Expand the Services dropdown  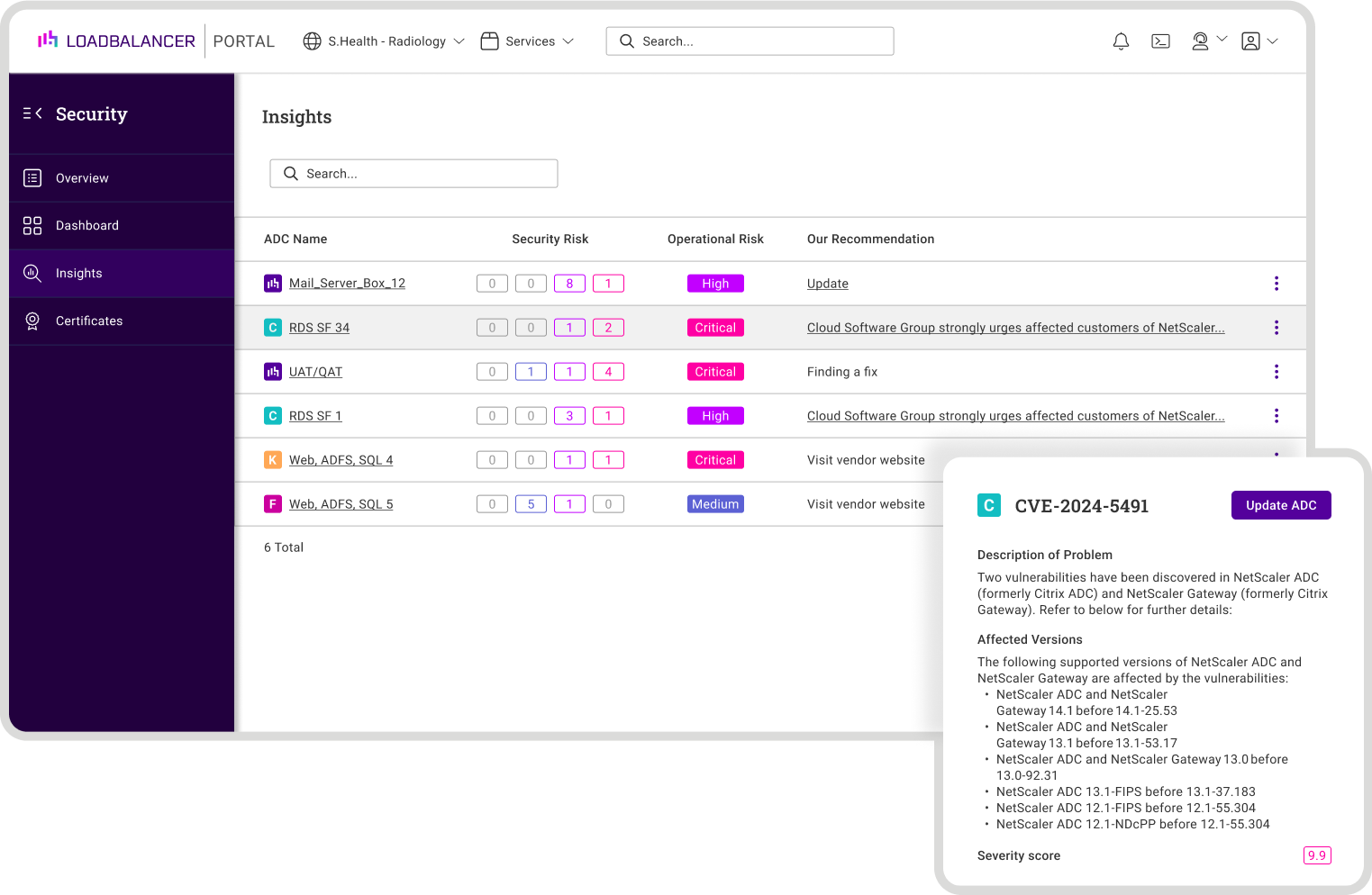point(568,41)
